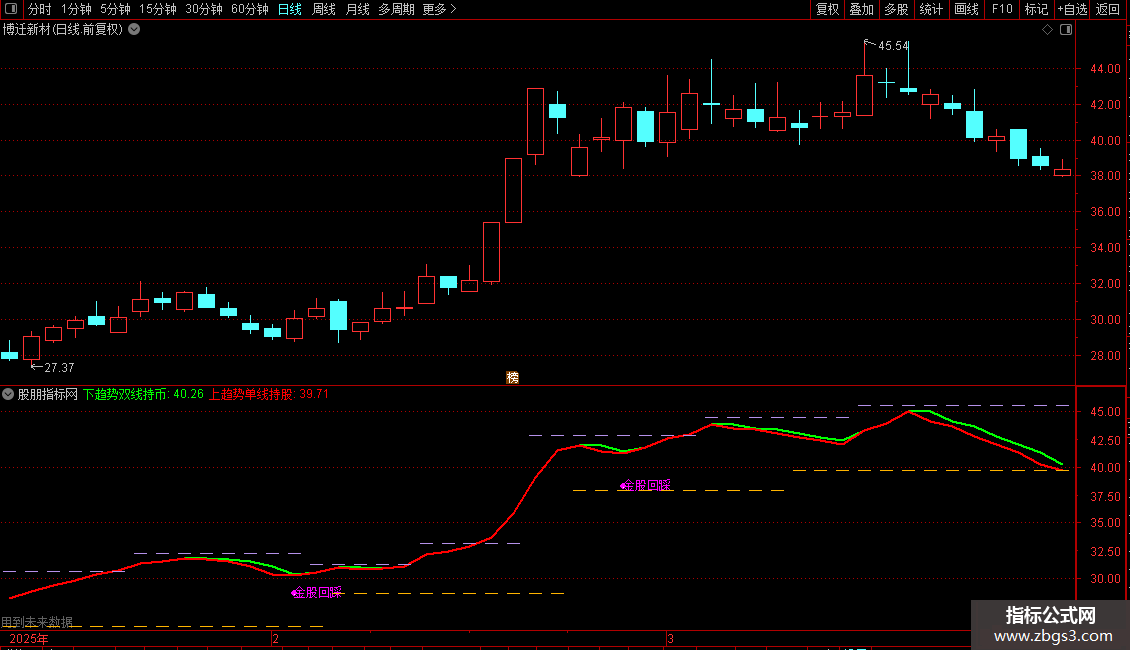
Task: Click the 返回 back button
Action: (x=1108, y=9)
